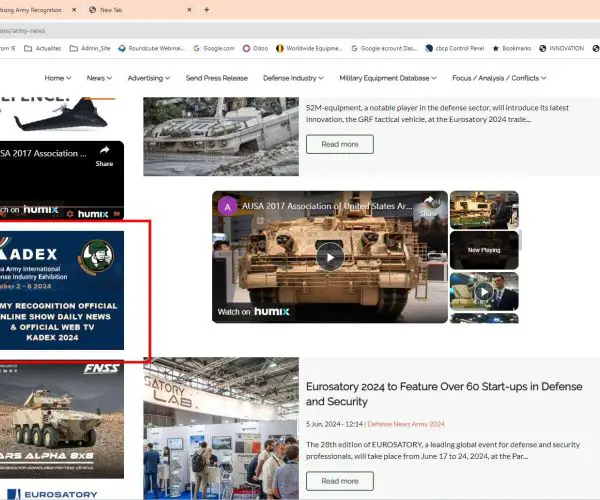Expand the News dropdown menu
Viewport: 600px width, 500px height.
pyautogui.click(x=99, y=78)
